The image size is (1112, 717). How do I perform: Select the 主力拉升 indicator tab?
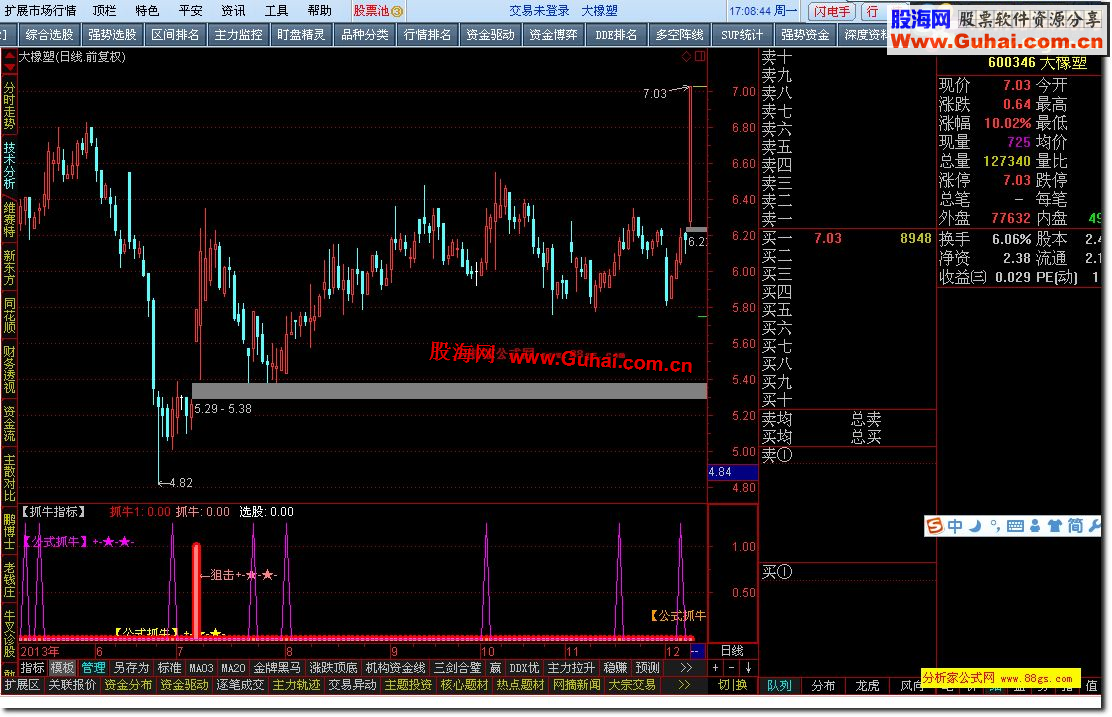(x=571, y=667)
